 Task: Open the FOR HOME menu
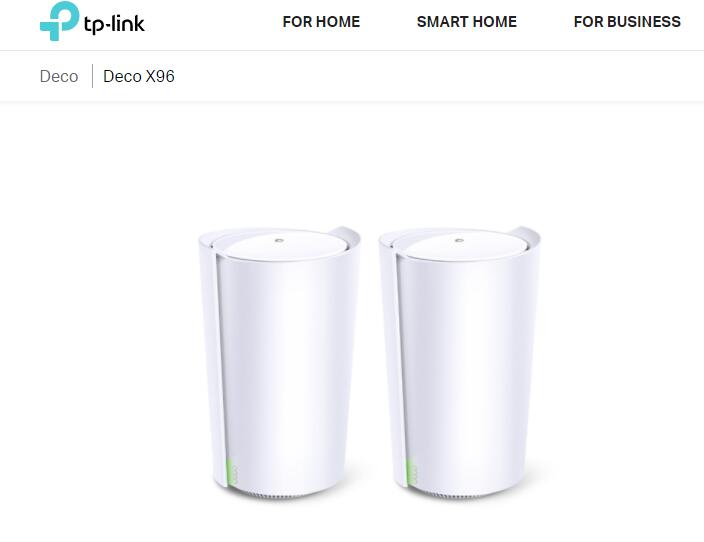click(321, 22)
